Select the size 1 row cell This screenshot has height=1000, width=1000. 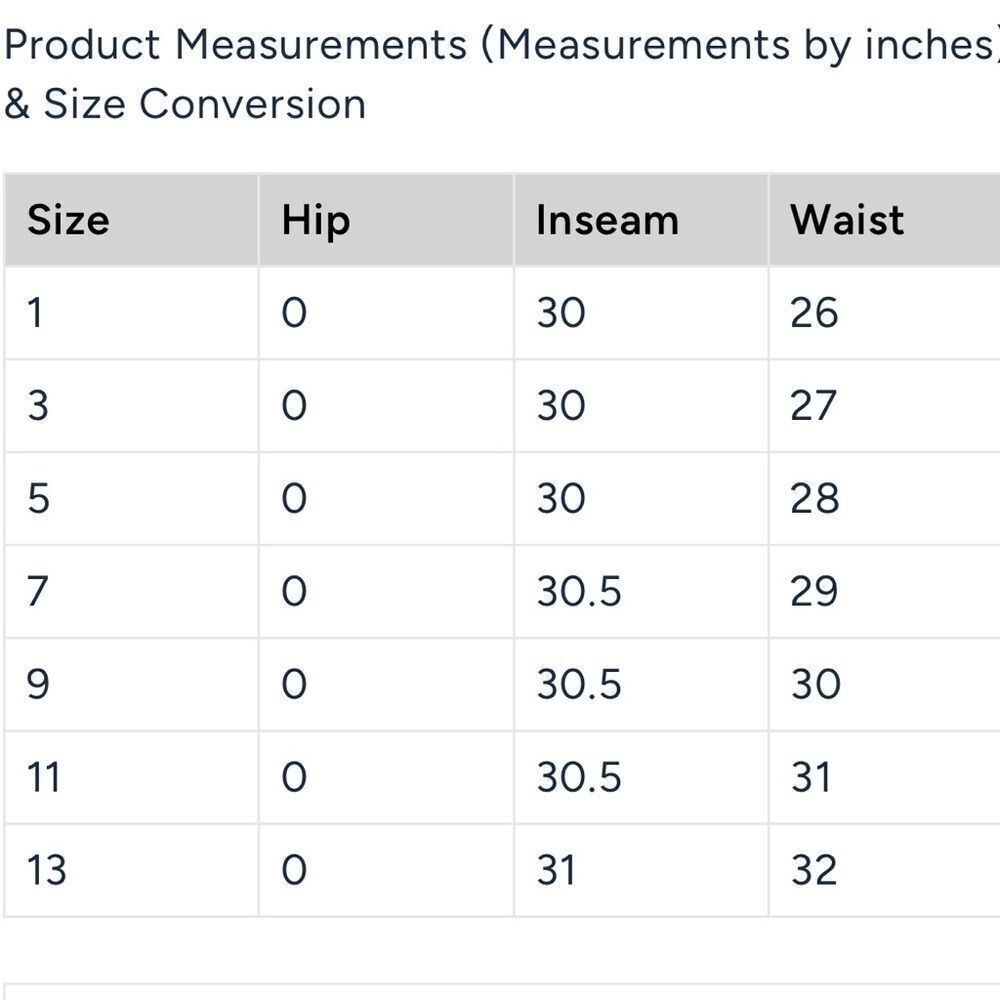131,312
